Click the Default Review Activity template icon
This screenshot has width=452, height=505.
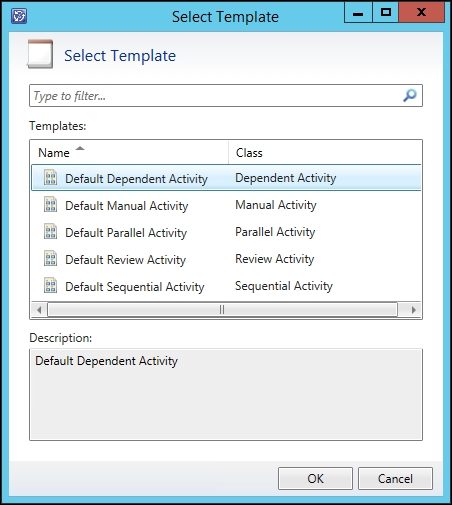(x=51, y=258)
